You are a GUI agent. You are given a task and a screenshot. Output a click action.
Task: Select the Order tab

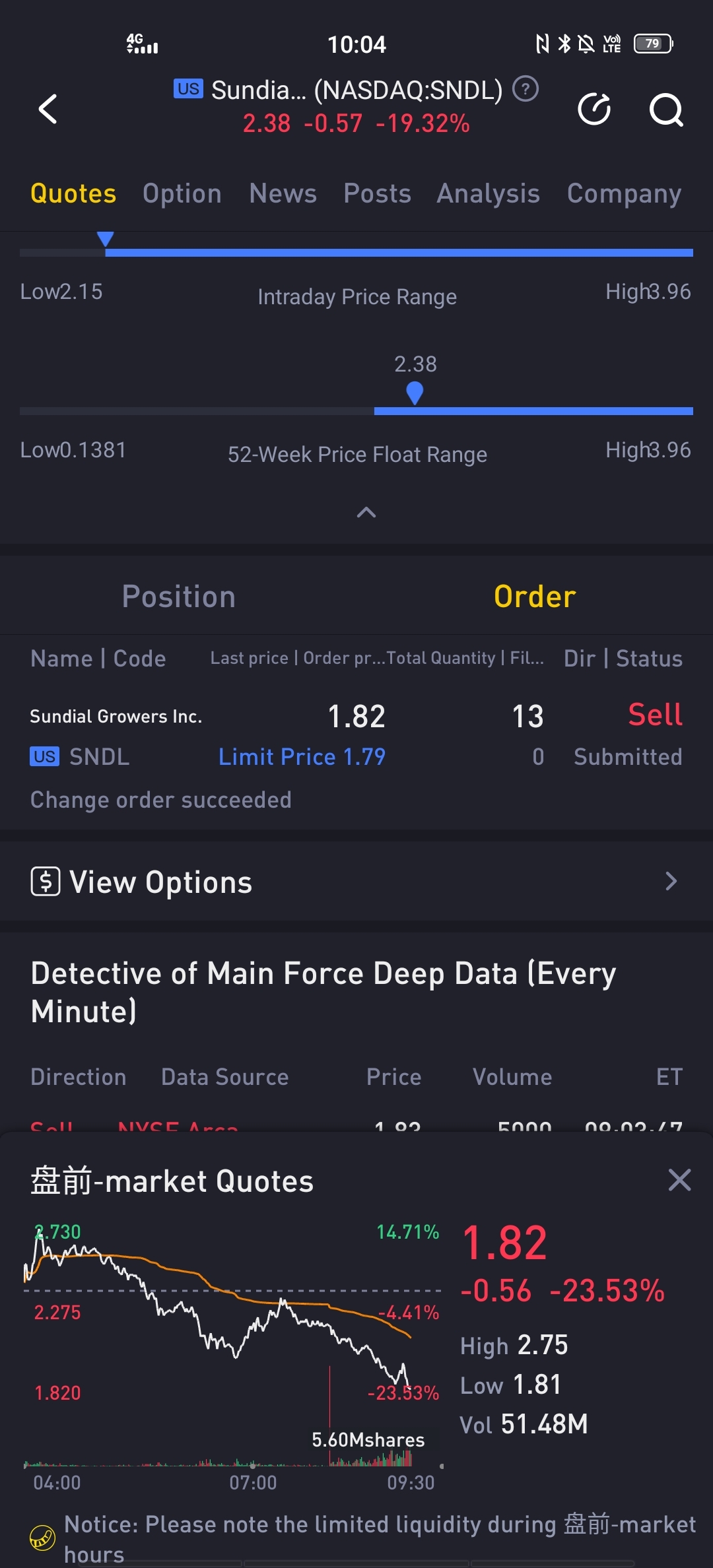tap(535, 597)
